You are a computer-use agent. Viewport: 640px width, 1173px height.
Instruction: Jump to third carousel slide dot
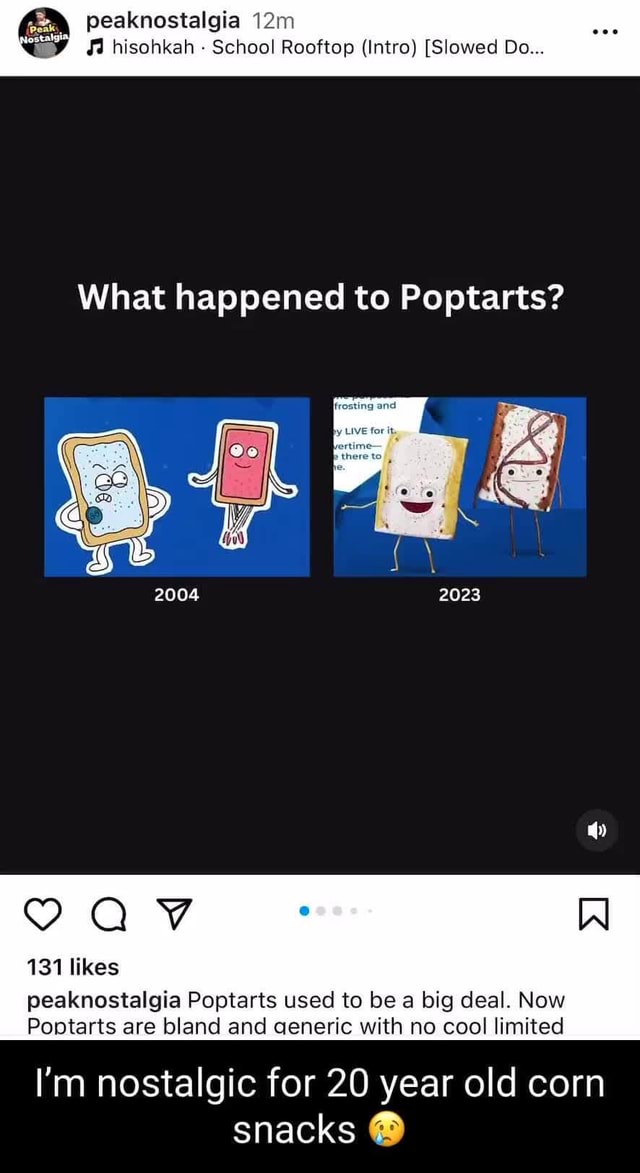point(337,910)
